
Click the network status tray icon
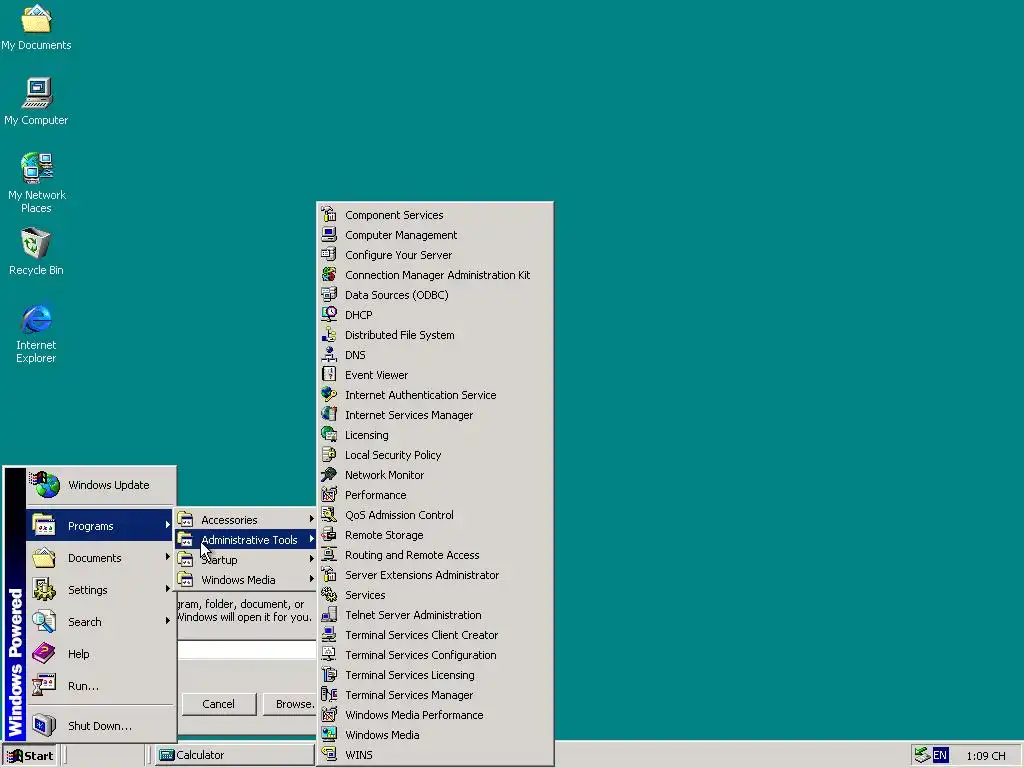pos(921,756)
